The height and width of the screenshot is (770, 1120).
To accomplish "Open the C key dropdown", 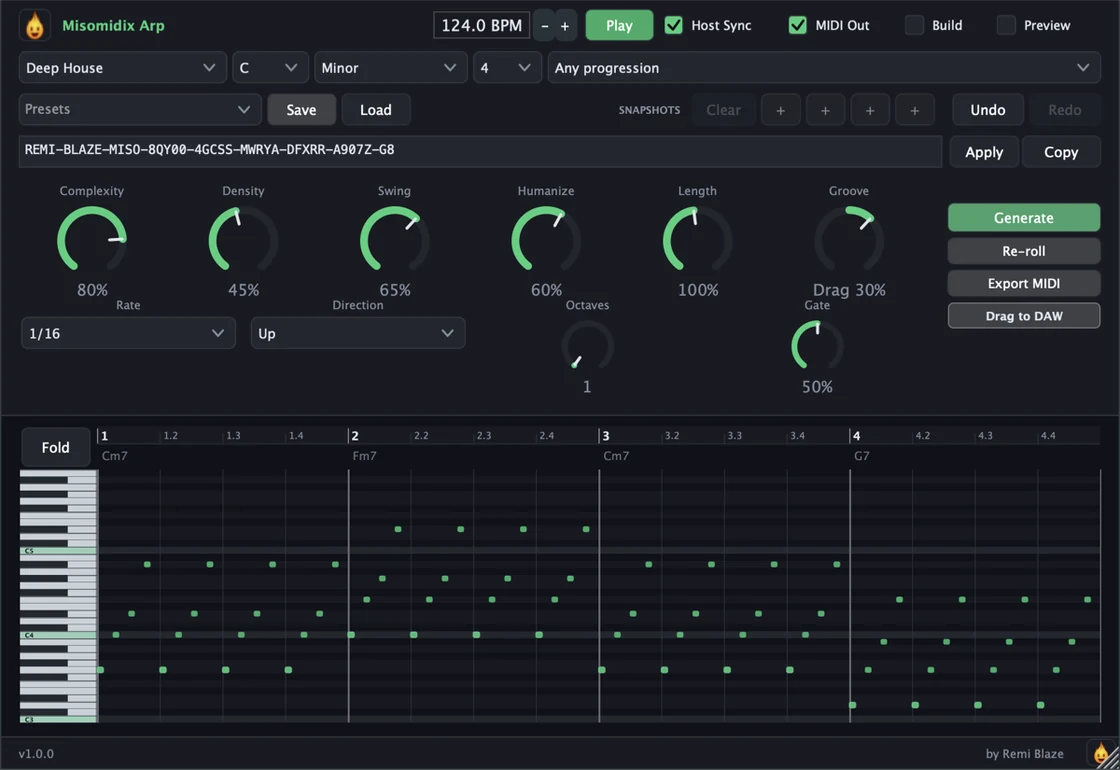I will pos(270,68).
